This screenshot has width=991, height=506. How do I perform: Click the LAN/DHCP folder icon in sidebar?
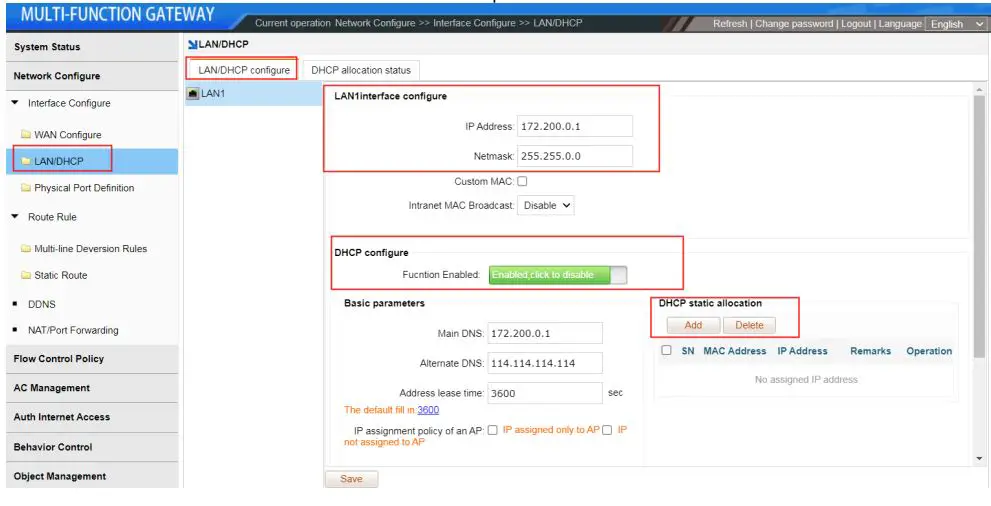(26, 161)
